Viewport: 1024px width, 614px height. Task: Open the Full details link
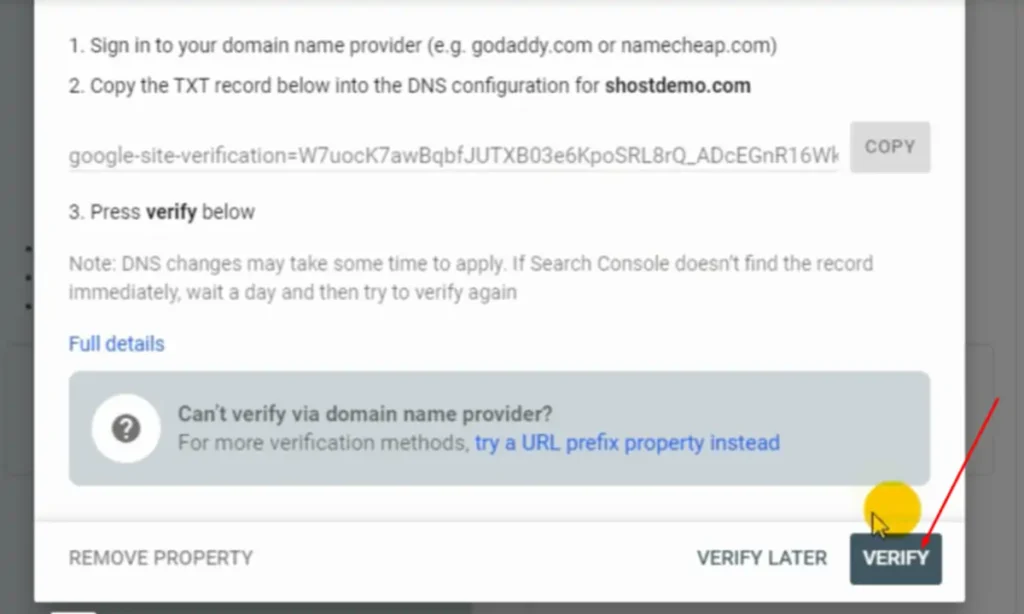point(116,344)
